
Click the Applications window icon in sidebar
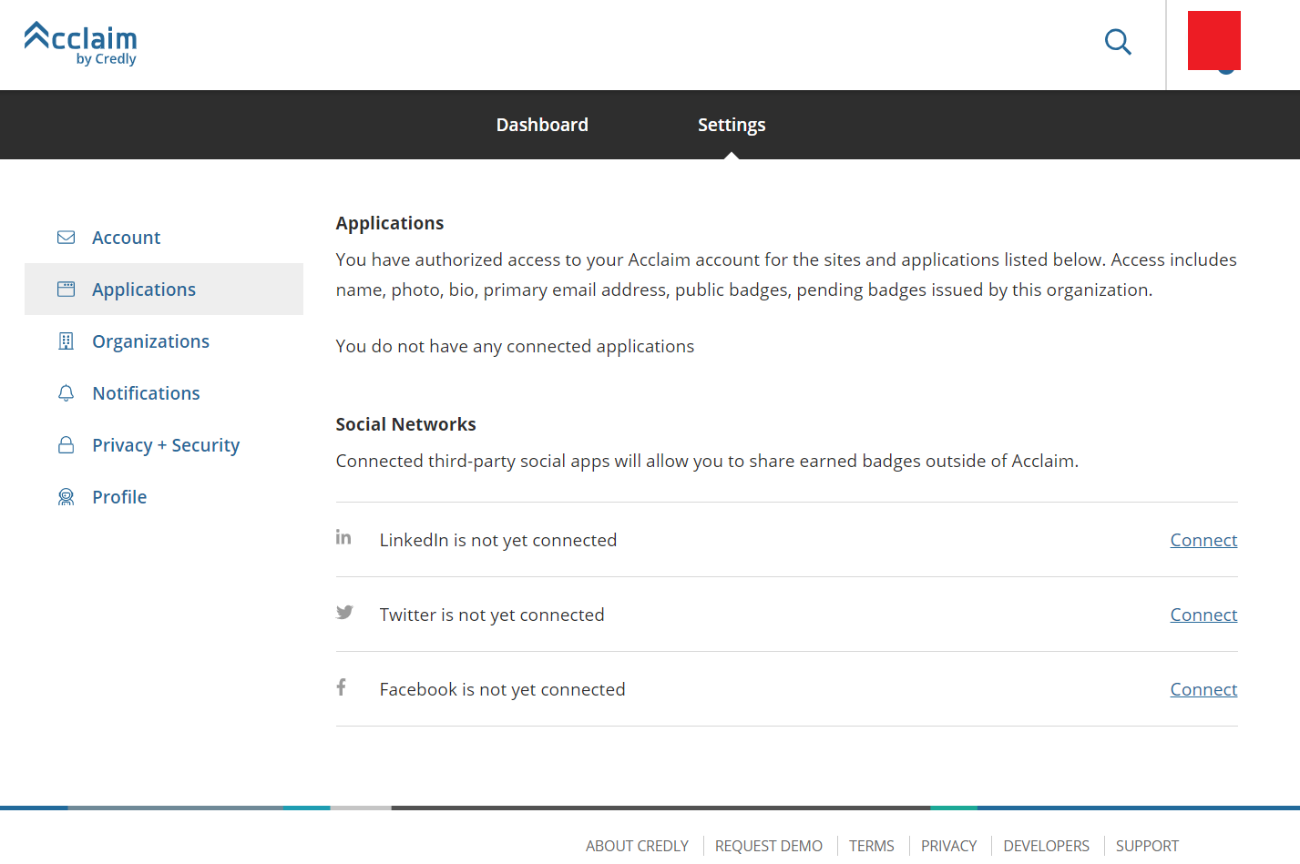[x=66, y=290]
